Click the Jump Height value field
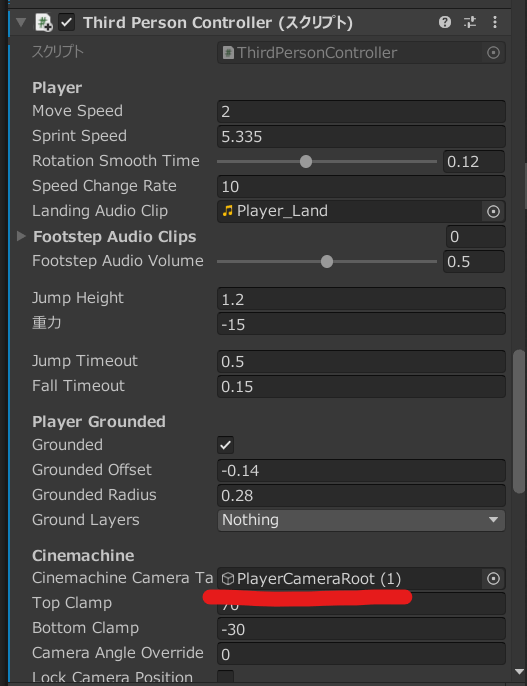Image resolution: width=527 pixels, height=686 pixels. point(361,299)
